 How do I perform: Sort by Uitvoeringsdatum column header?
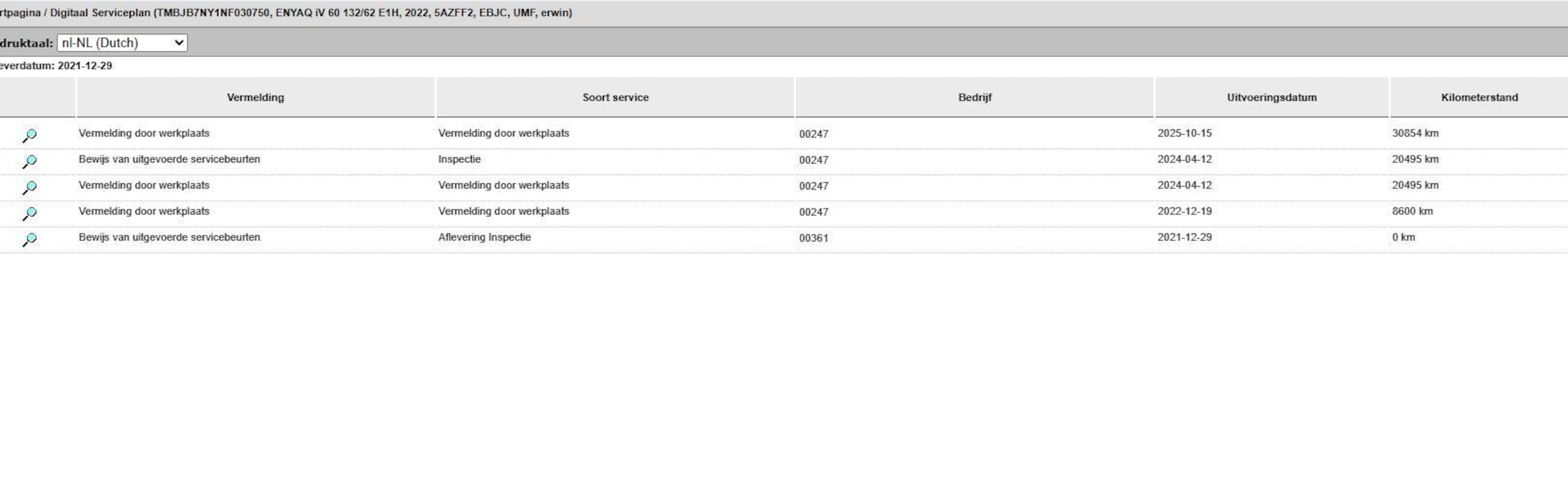[x=1271, y=97]
